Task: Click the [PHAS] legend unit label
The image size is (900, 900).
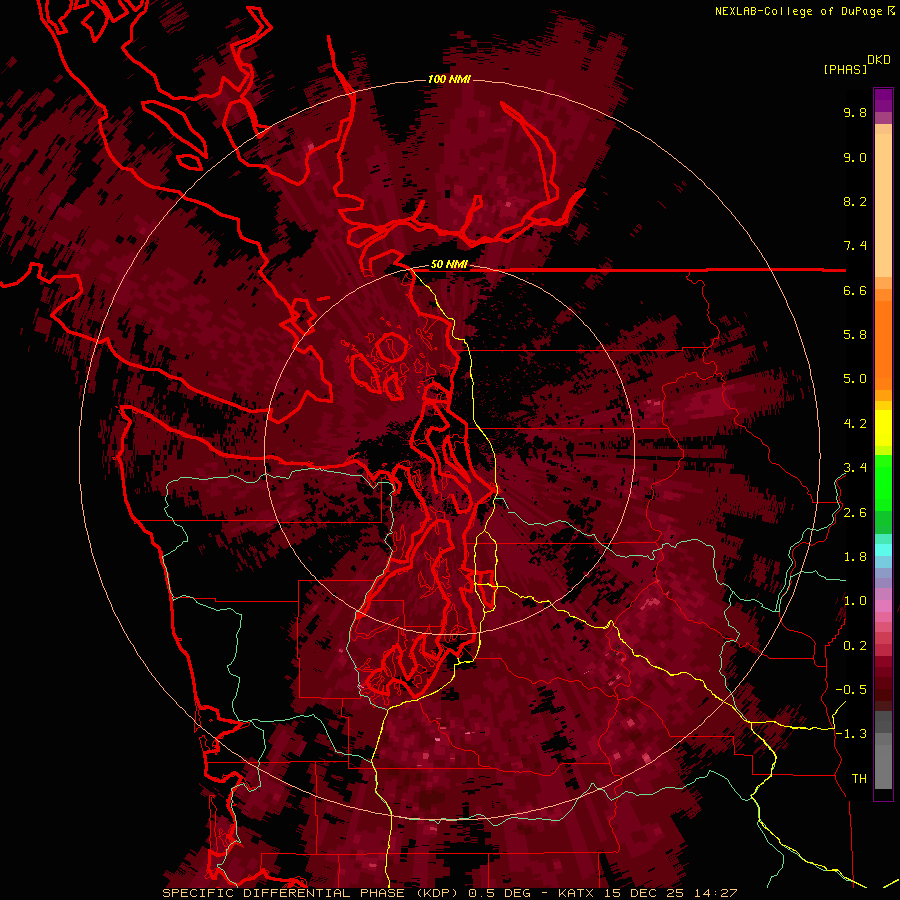Action: (x=845, y=69)
